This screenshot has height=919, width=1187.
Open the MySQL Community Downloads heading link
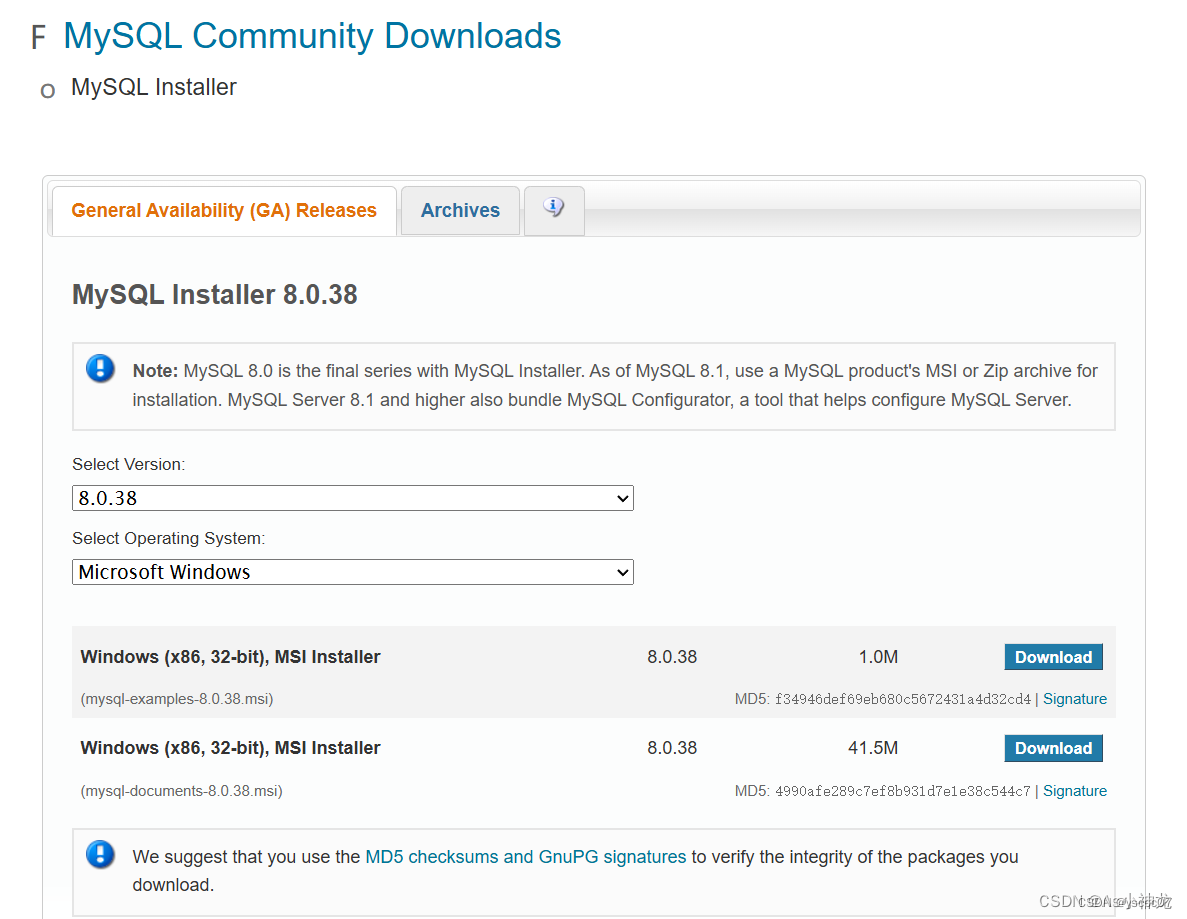[311, 35]
